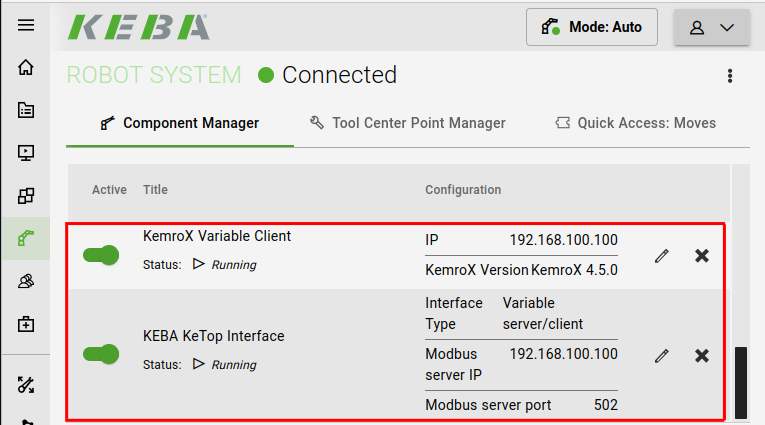Switch to Component Manager tab
This screenshot has width=765, height=425.
pyautogui.click(x=180, y=123)
